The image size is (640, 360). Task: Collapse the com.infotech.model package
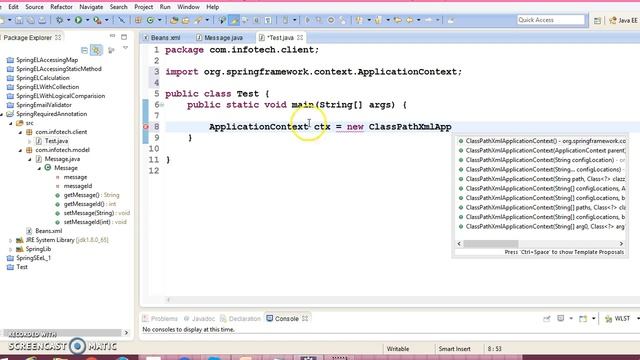coord(20,150)
